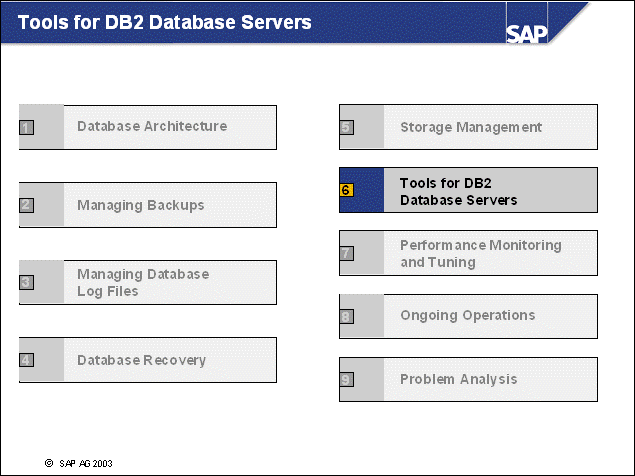Click the number 3 badge icon
The width and height of the screenshot is (635, 476).
(26, 282)
